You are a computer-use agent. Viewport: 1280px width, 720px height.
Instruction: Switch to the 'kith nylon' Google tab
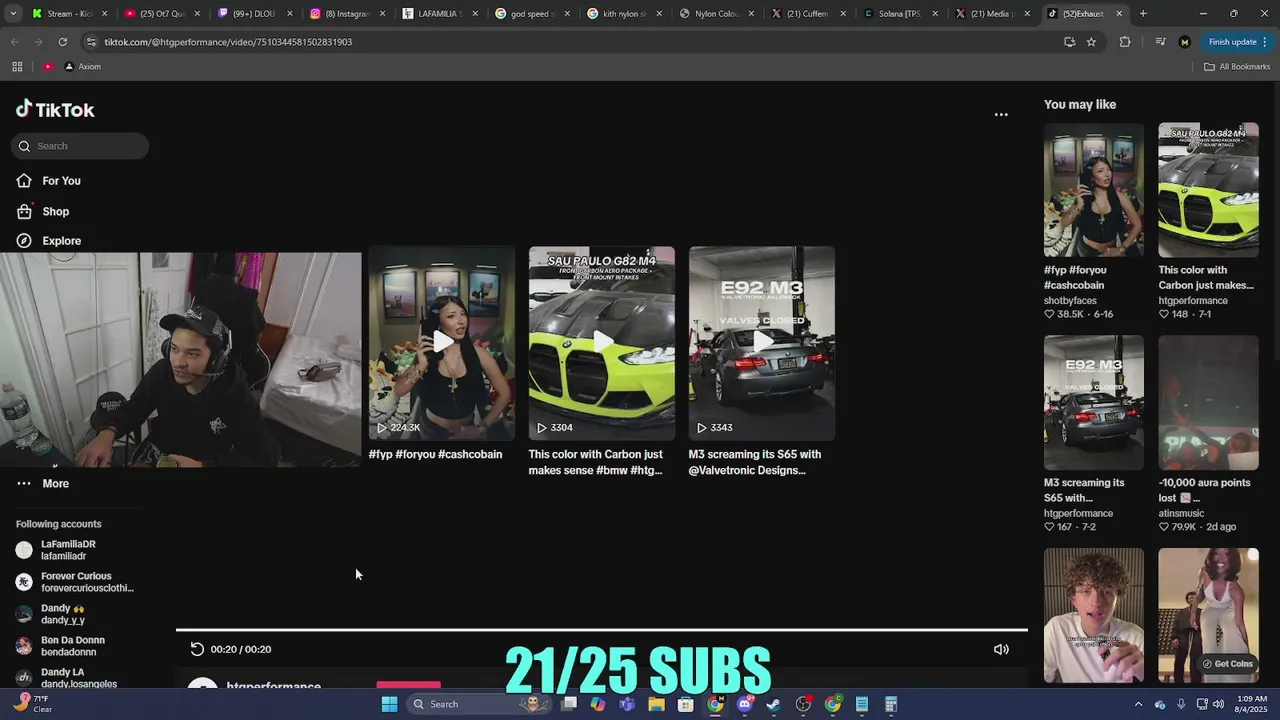pos(624,14)
